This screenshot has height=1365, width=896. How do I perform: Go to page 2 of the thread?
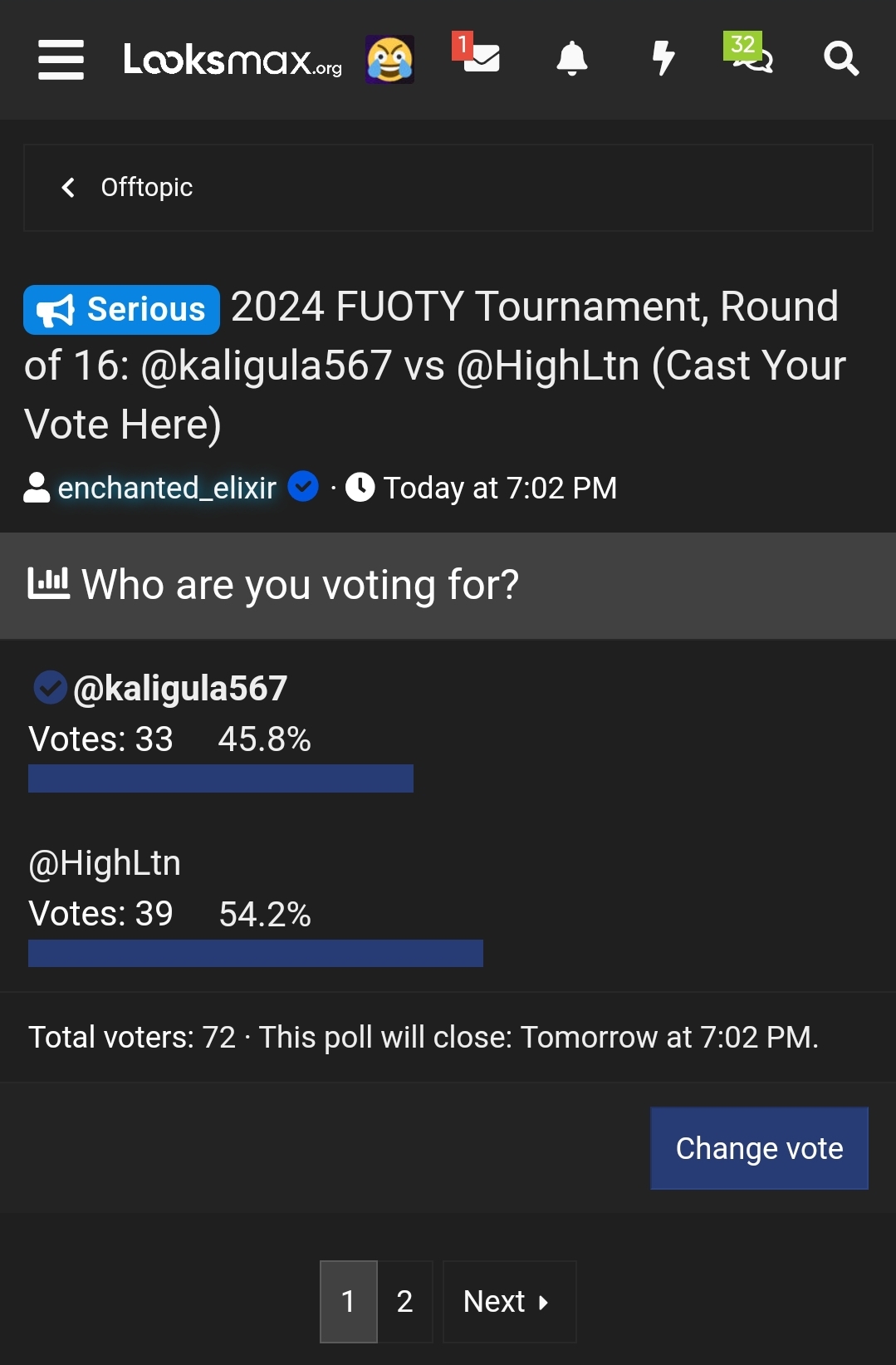[x=404, y=1301]
